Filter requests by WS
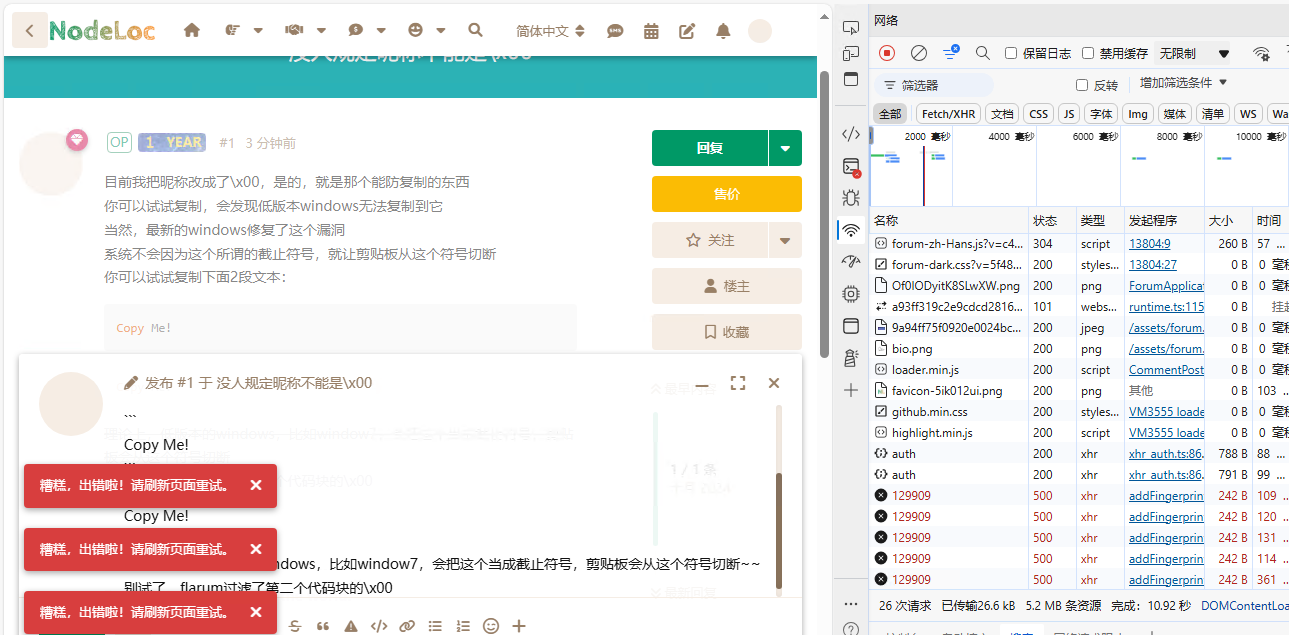Viewport: 1289px width, 635px height. coord(1247,114)
